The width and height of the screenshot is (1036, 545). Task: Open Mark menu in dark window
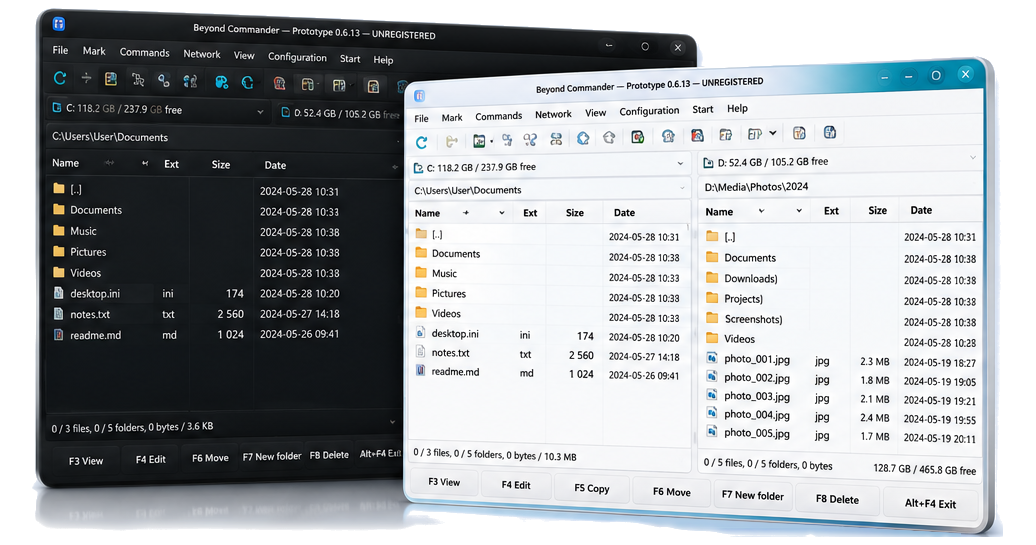tap(94, 51)
